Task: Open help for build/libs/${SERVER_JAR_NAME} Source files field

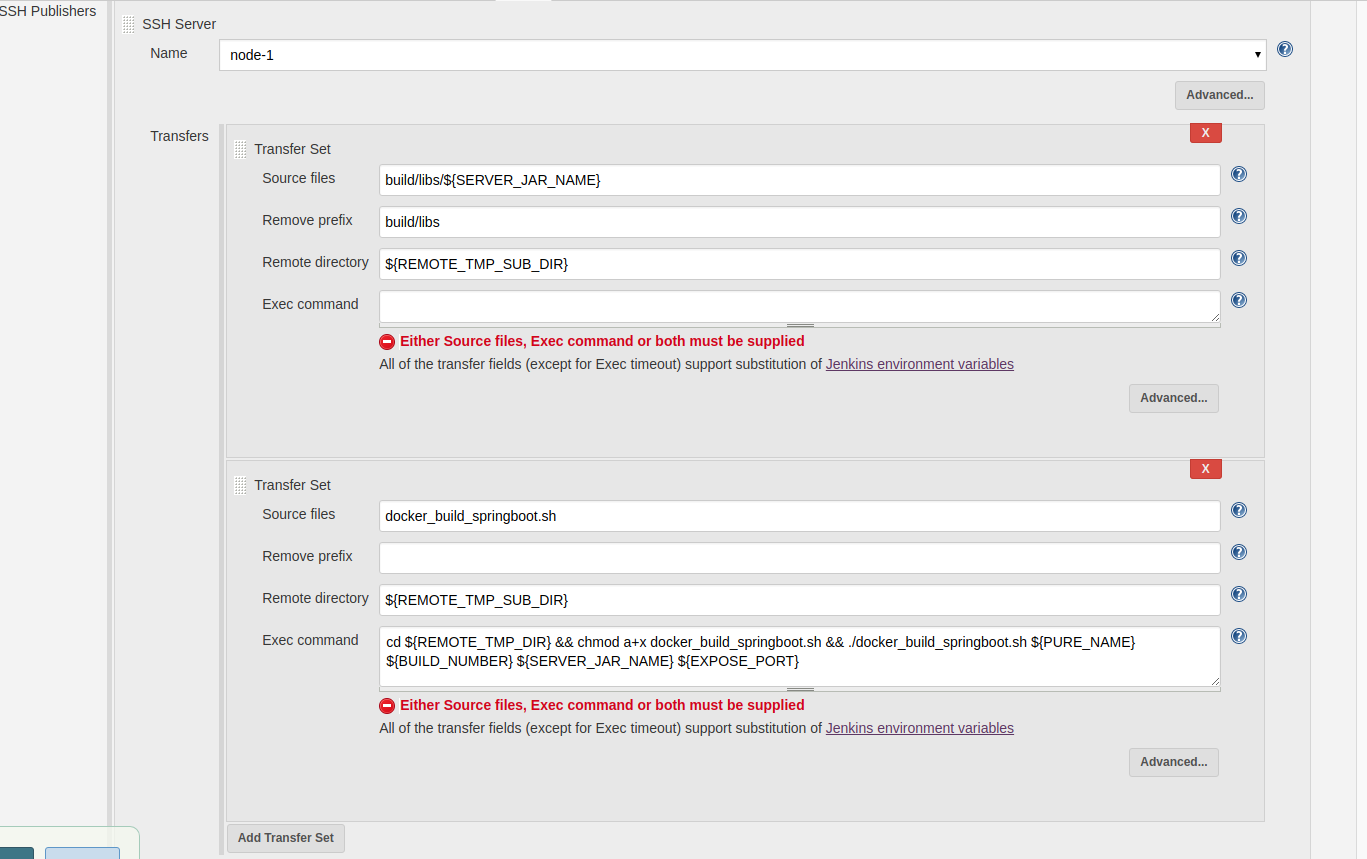Action: point(1238,174)
